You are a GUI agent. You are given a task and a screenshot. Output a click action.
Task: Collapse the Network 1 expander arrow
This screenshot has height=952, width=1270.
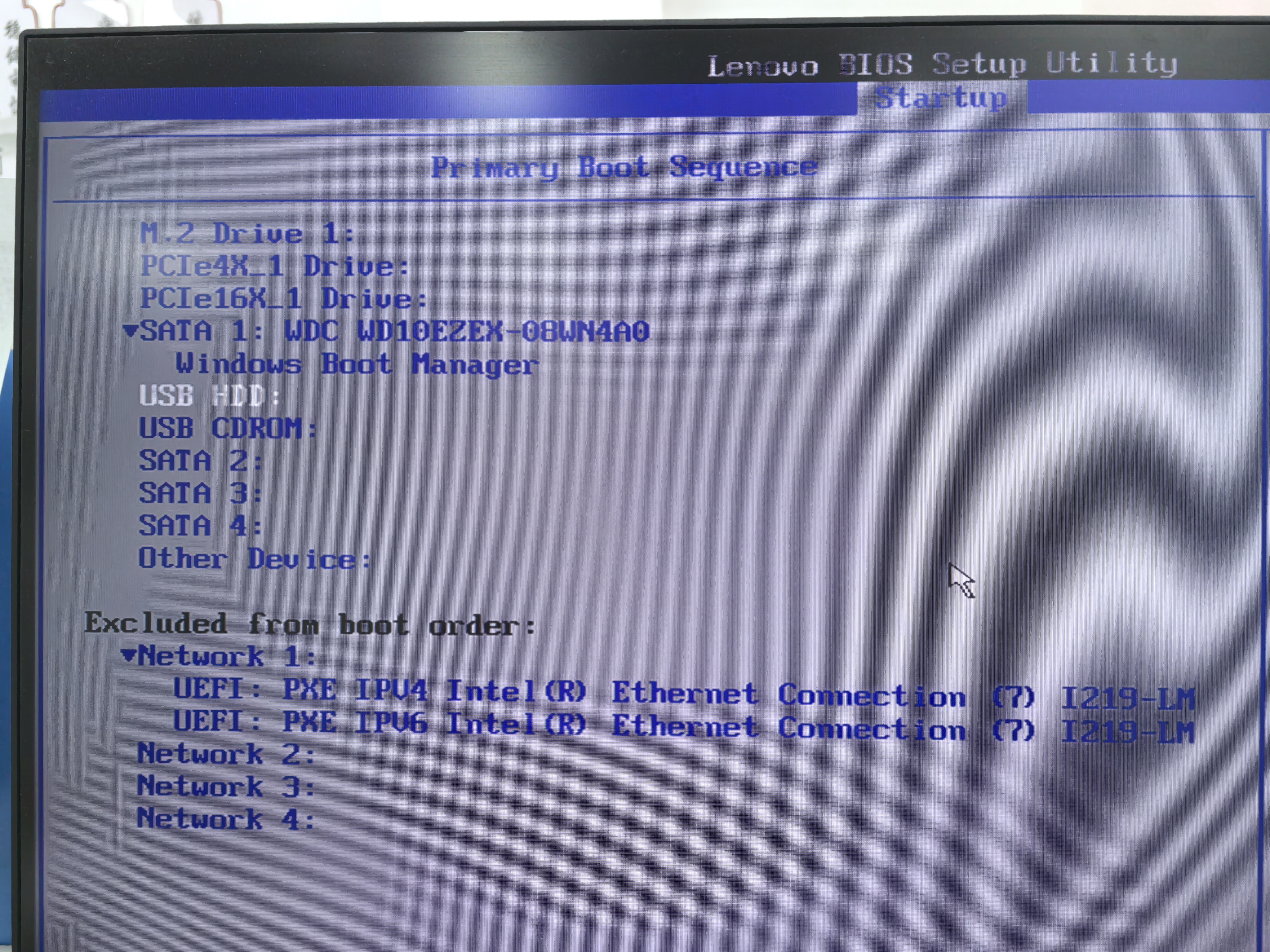129,655
